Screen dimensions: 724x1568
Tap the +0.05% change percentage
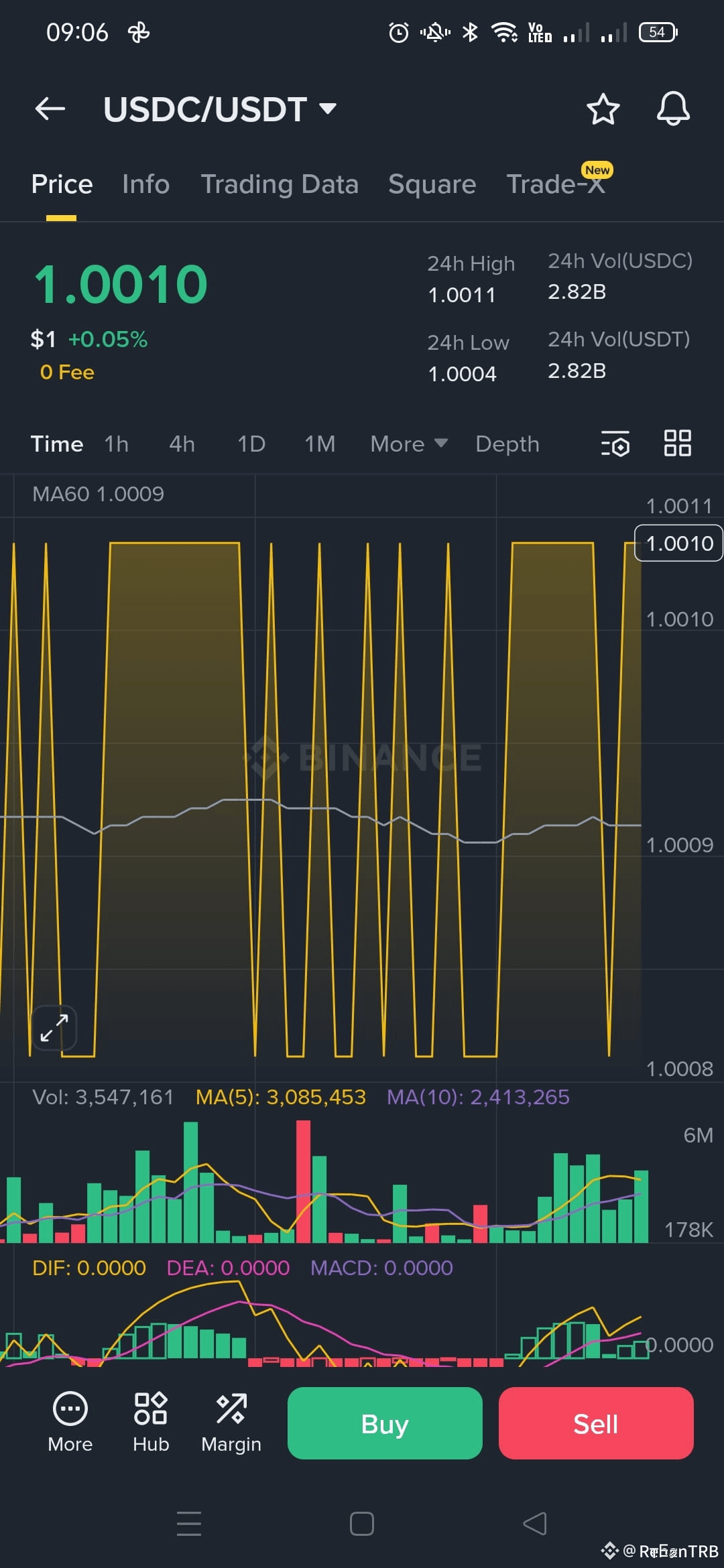tap(108, 339)
